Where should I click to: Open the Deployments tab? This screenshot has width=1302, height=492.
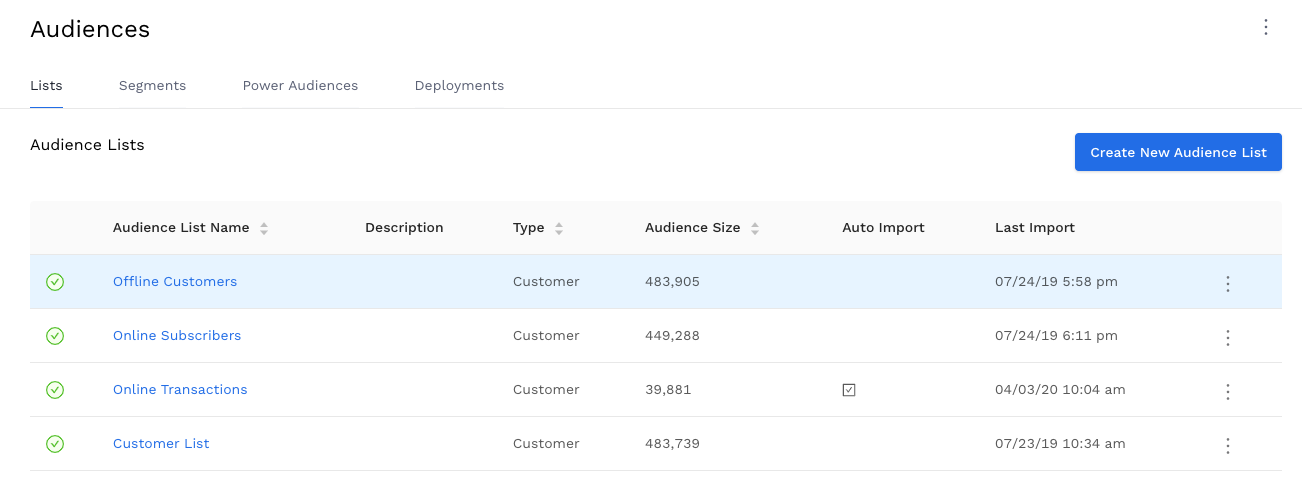point(459,86)
